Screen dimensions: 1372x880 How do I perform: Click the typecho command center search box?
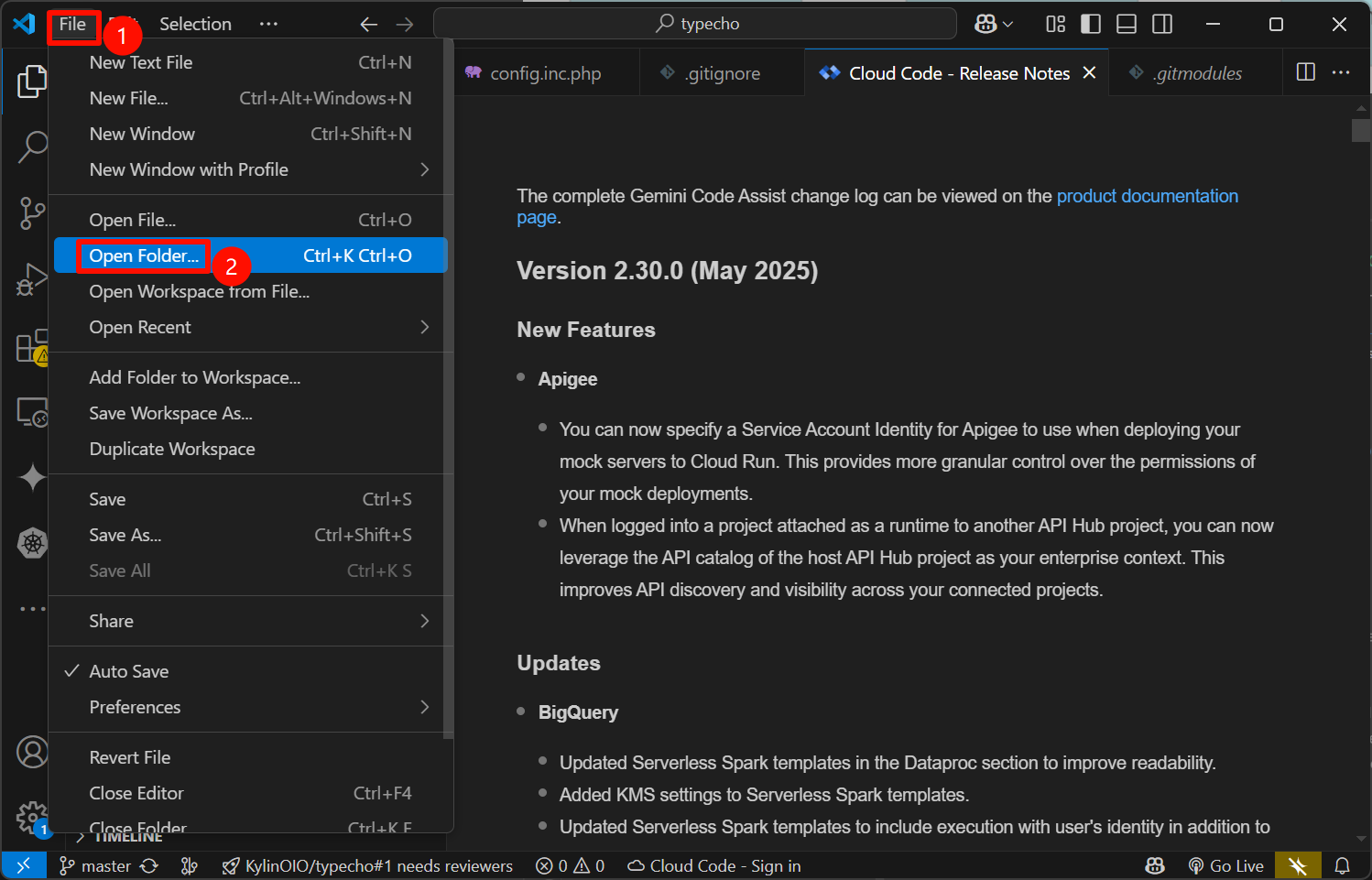pyautogui.click(x=696, y=24)
